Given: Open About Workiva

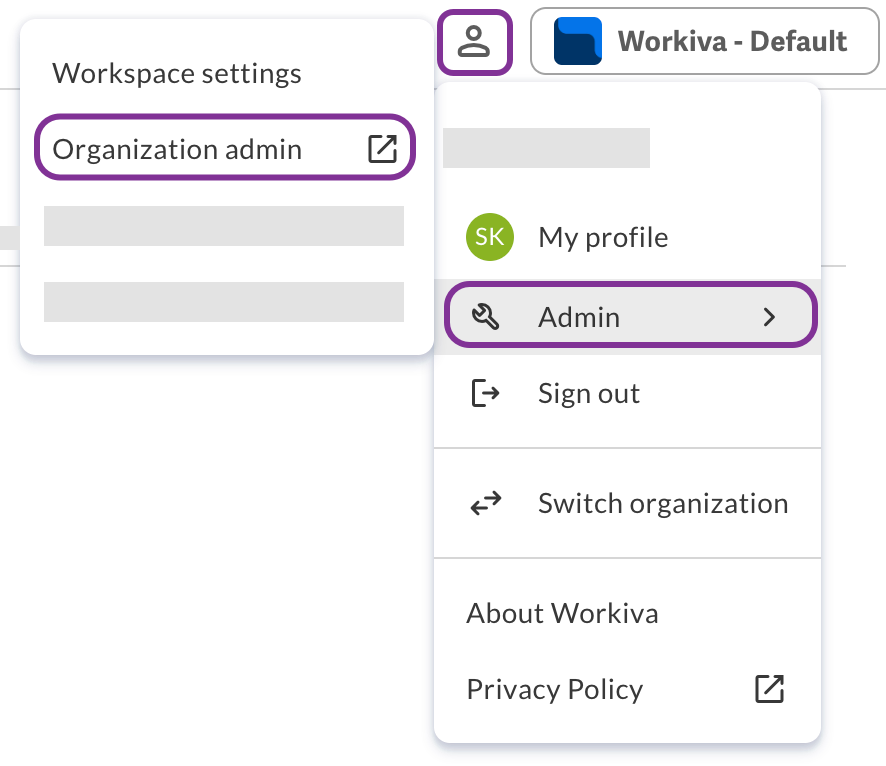Looking at the screenshot, I should pos(561,613).
